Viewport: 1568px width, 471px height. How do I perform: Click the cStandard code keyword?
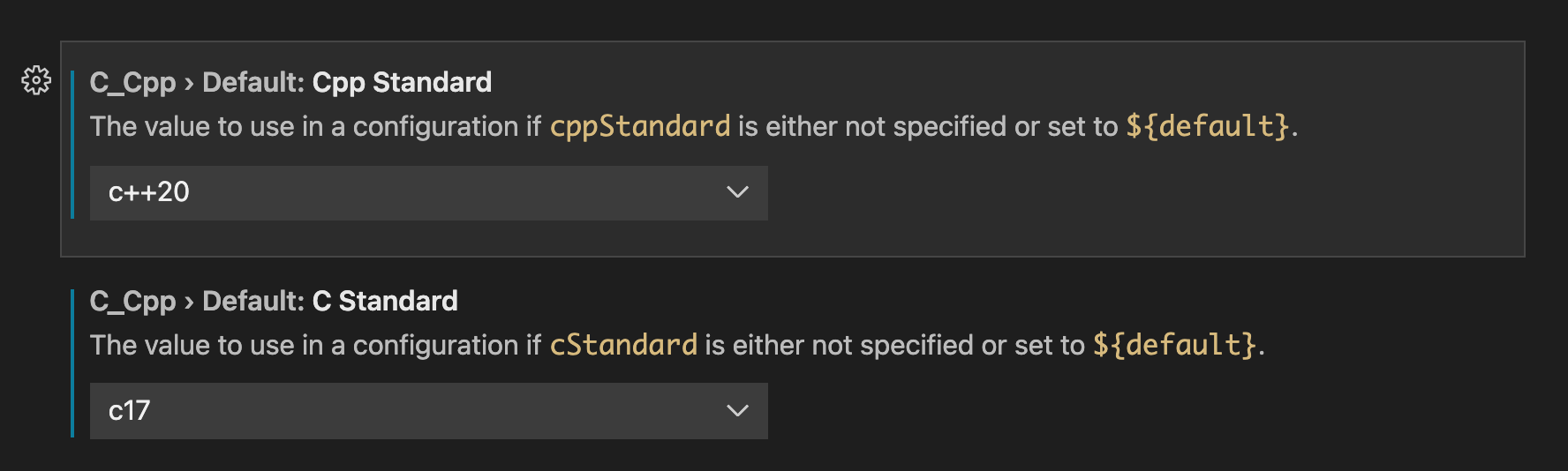pos(623,345)
